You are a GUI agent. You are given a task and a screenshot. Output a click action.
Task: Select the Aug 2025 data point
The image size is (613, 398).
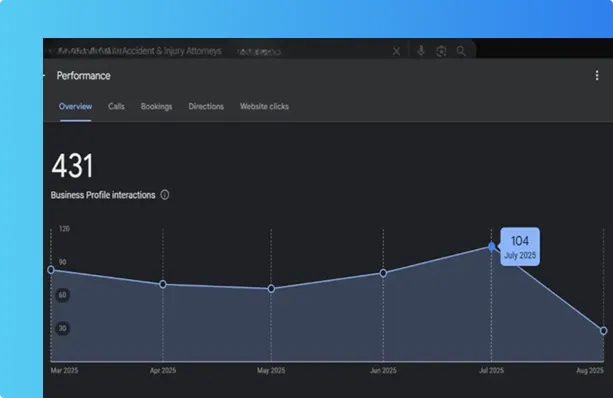tap(604, 331)
